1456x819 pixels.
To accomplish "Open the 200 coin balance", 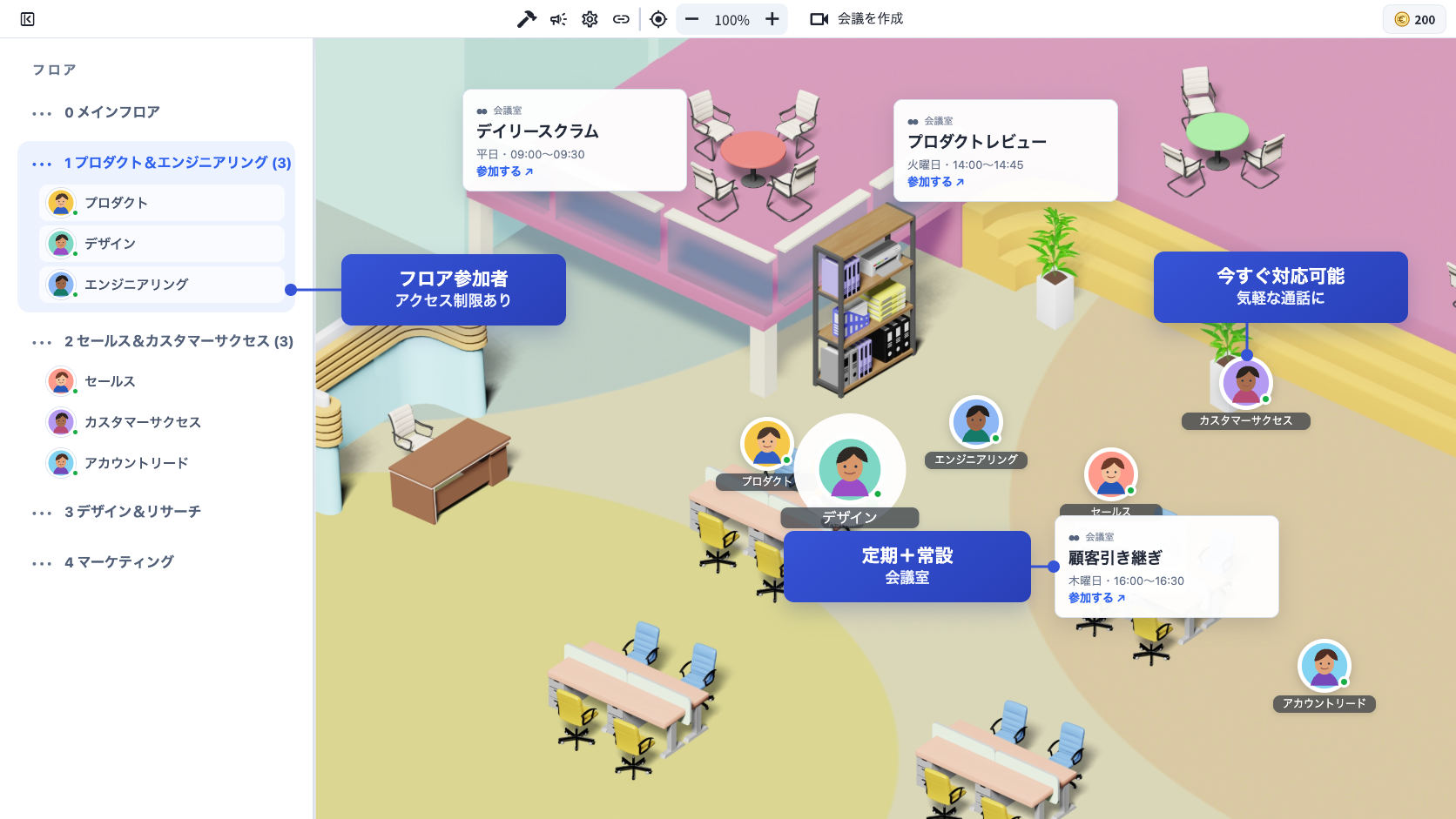I will tap(1414, 19).
